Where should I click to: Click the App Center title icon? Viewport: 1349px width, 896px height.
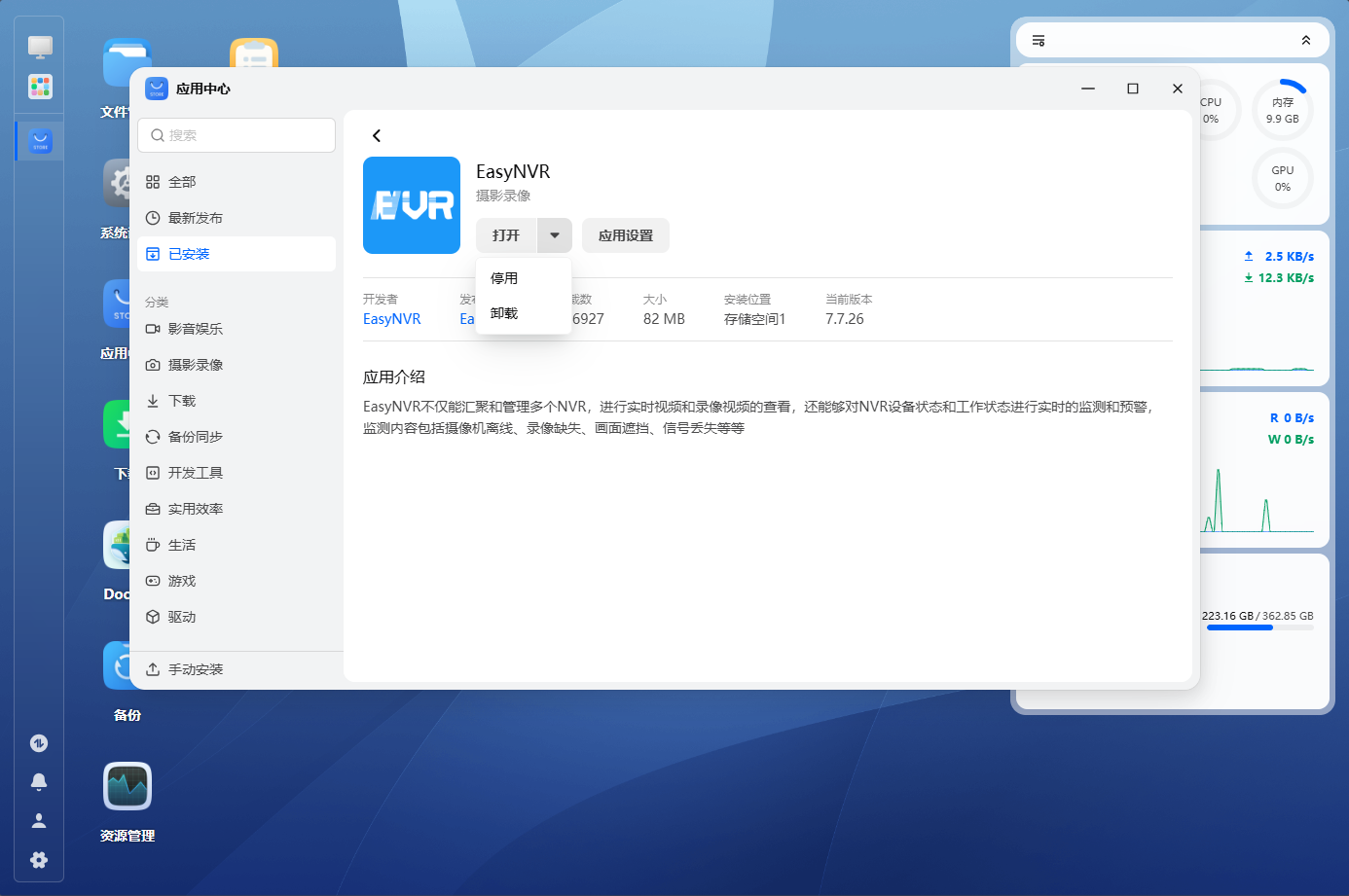point(157,89)
